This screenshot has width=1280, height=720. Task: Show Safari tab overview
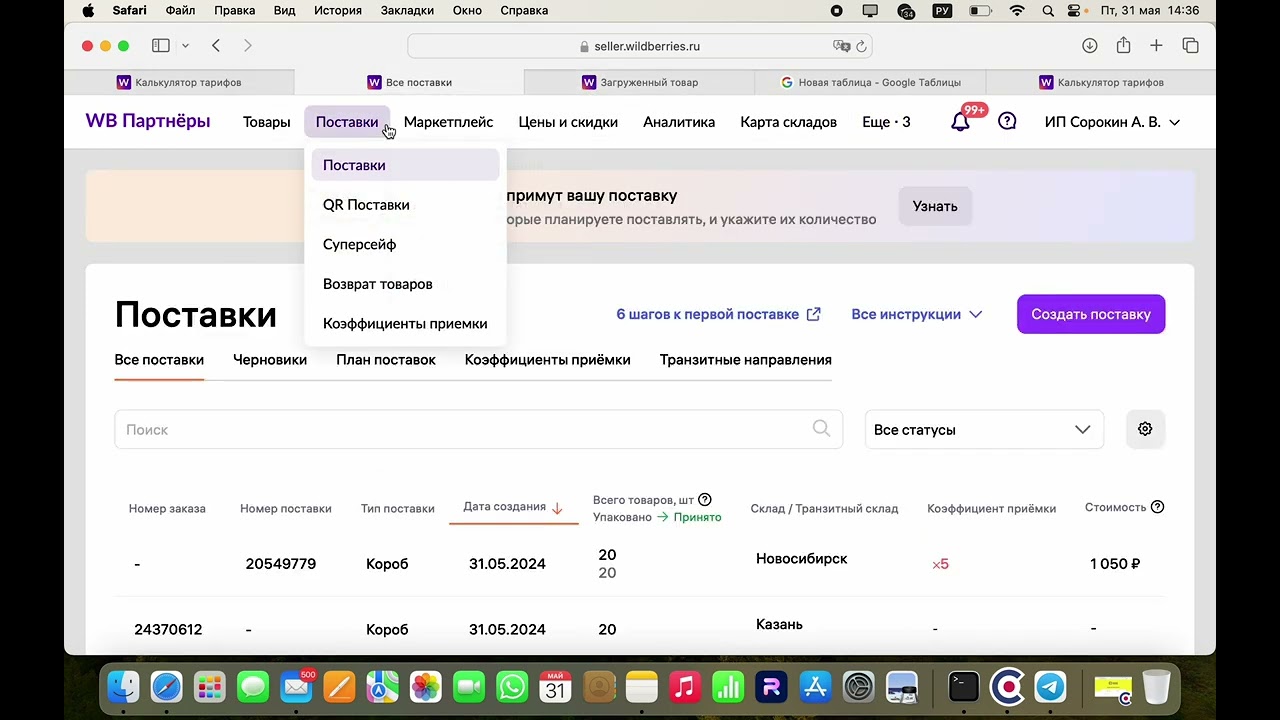point(1190,46)
